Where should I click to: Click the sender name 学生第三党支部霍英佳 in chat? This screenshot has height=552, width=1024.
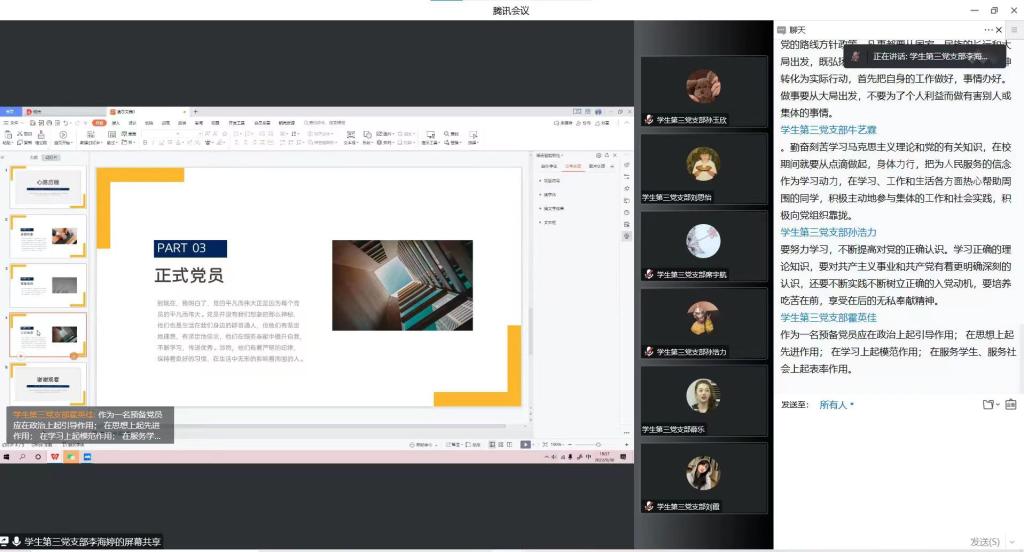[828, 318]
